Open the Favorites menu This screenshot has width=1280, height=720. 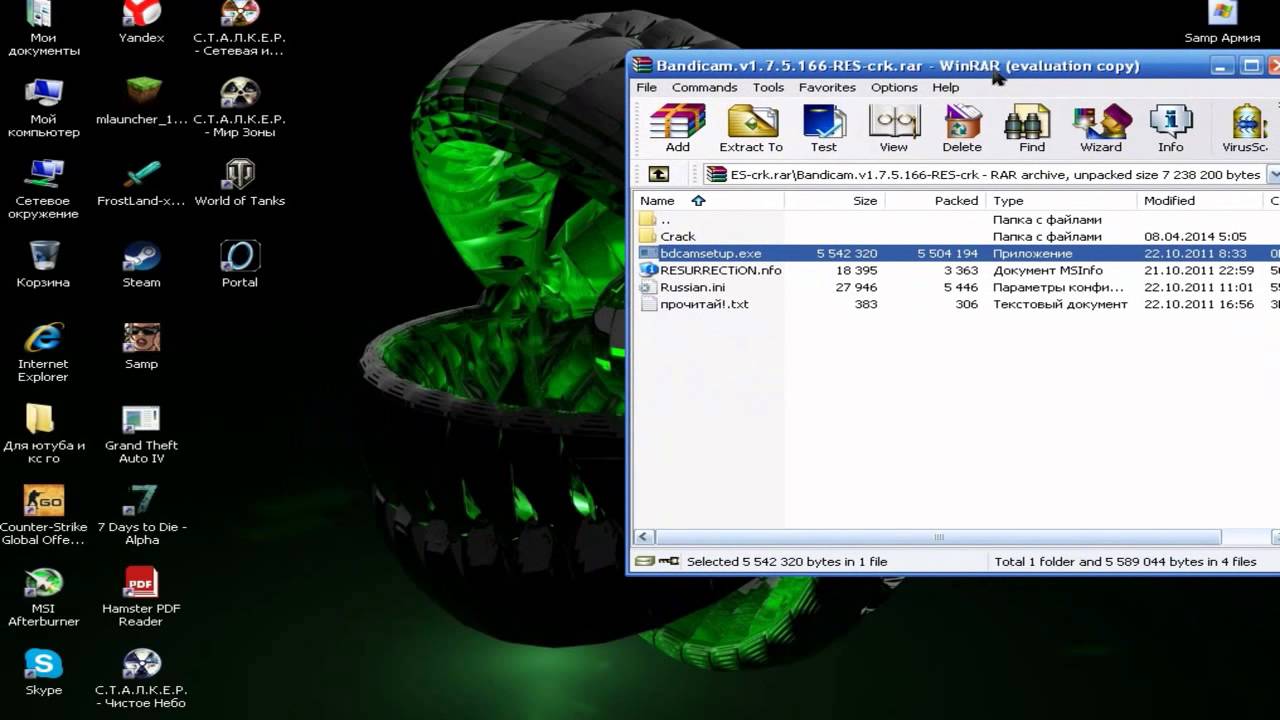pyautogui.click(x=827, y=87)
